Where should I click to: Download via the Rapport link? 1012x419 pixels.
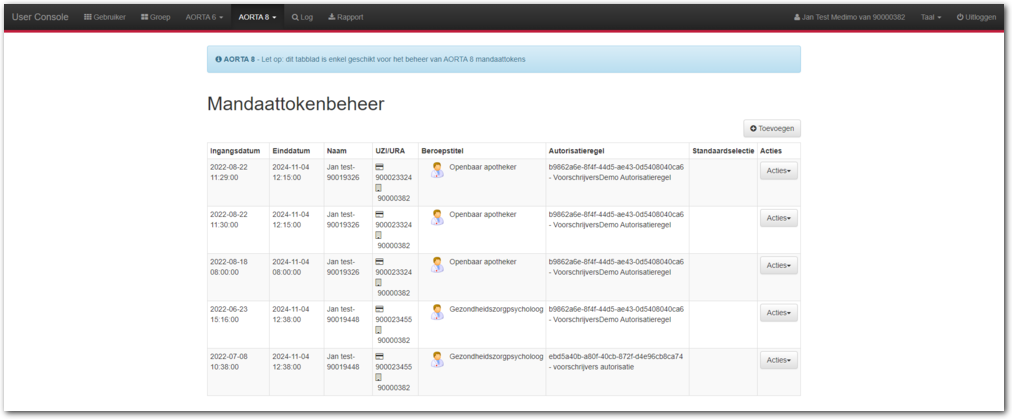point(345,17)
